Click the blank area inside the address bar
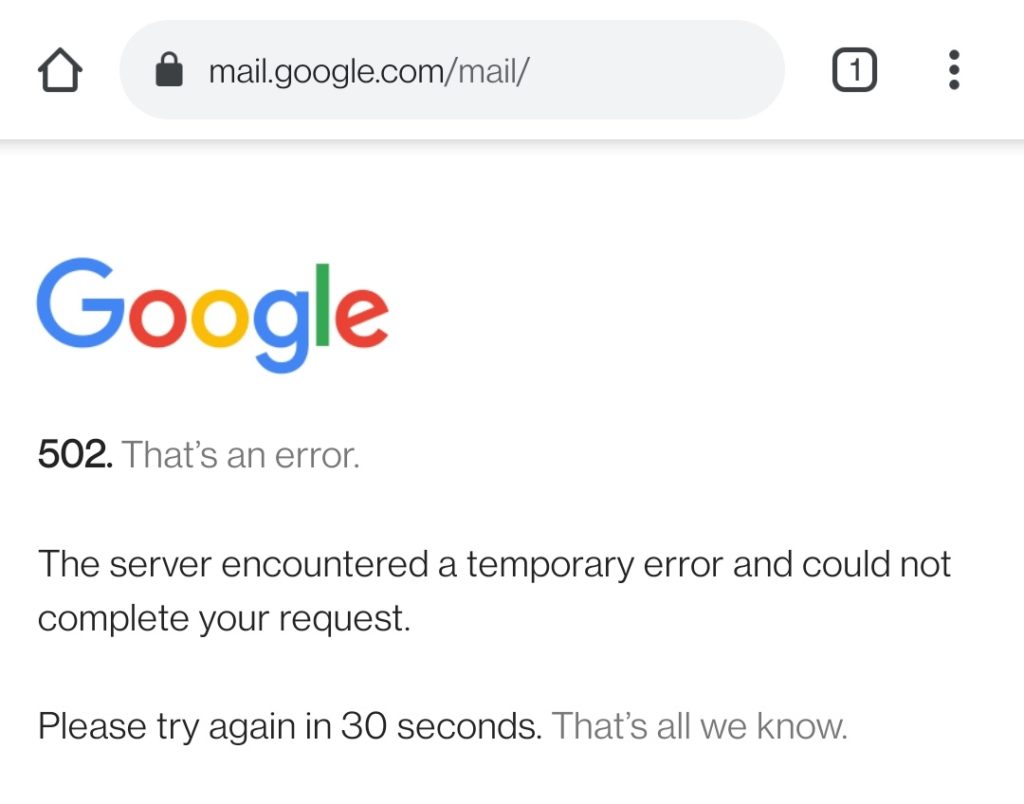 (660, 70)
